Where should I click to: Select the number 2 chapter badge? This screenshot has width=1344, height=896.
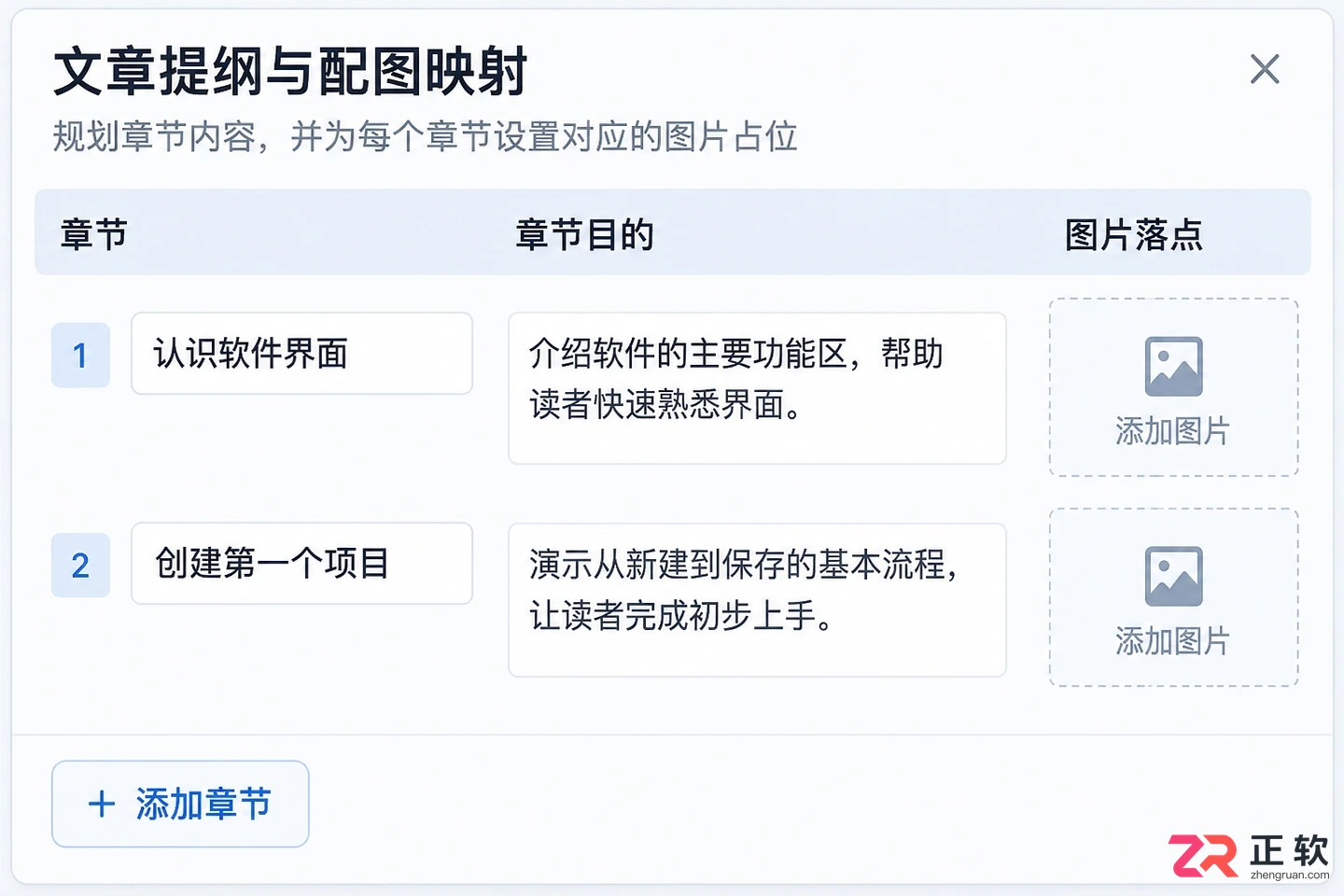(80, 565)
